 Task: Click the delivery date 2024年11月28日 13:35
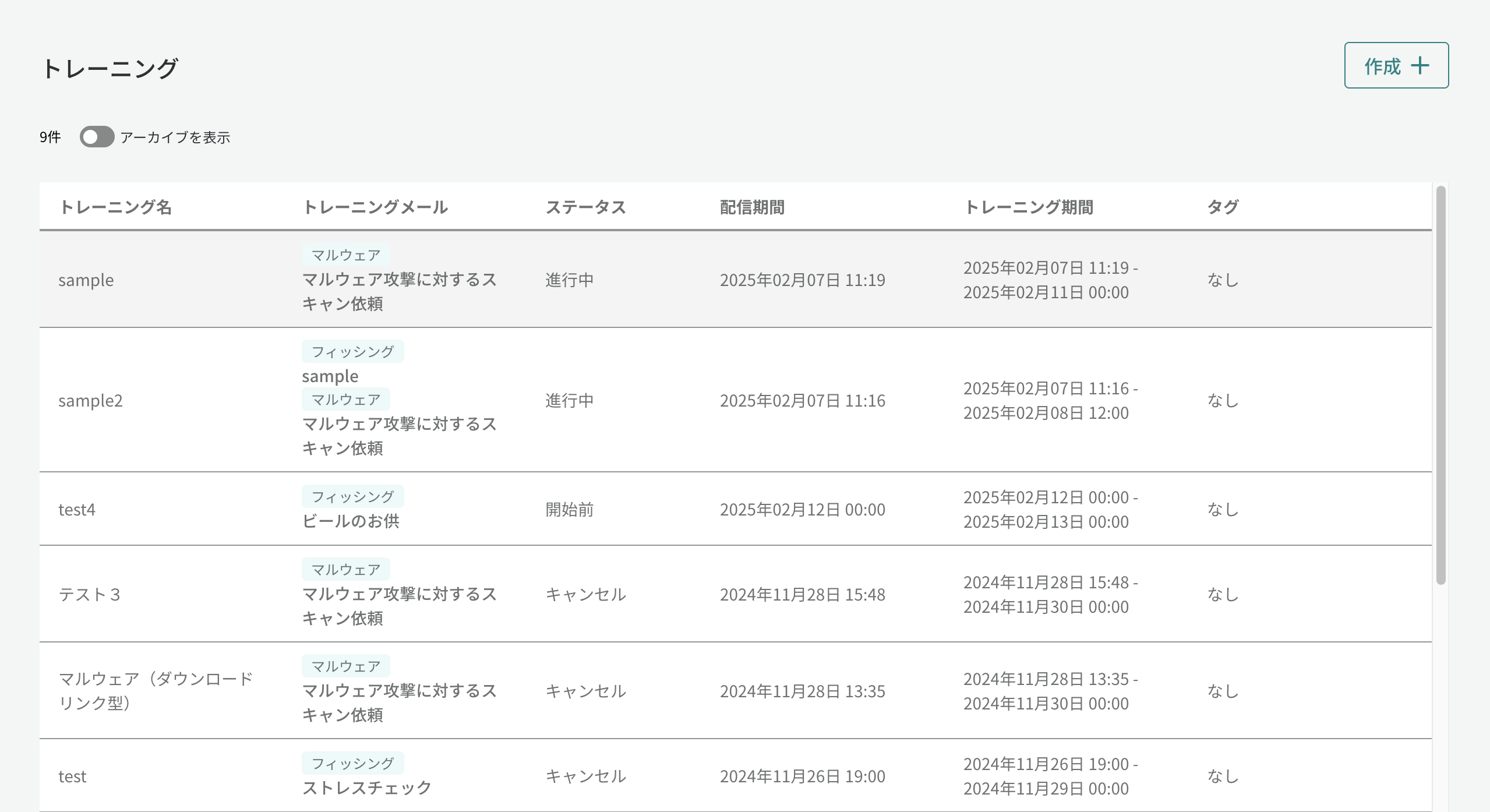tap(803, 691)
